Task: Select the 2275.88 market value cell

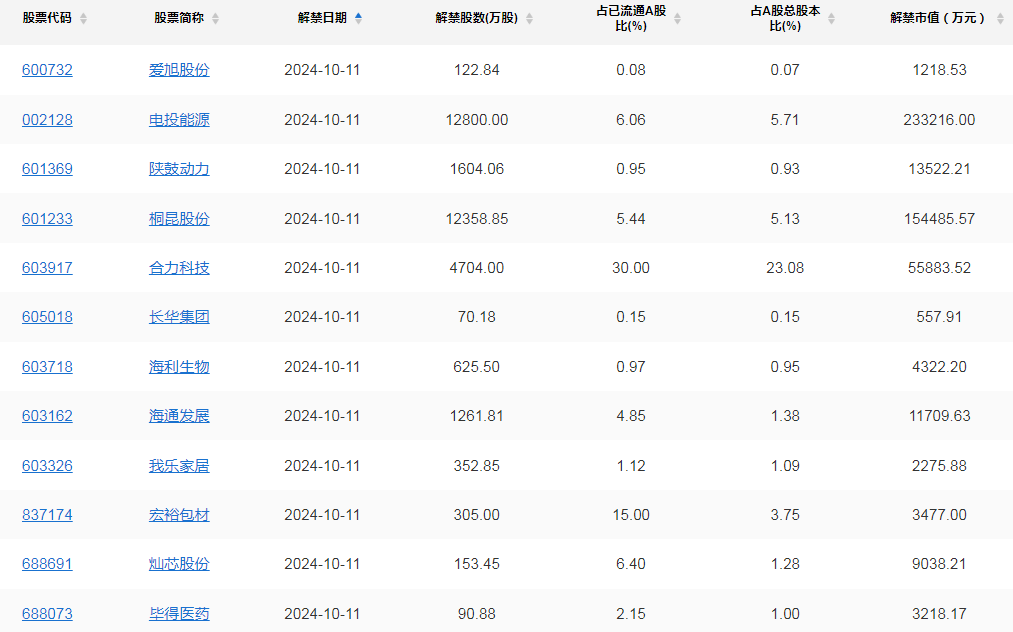Action: (x=939, y=466)
